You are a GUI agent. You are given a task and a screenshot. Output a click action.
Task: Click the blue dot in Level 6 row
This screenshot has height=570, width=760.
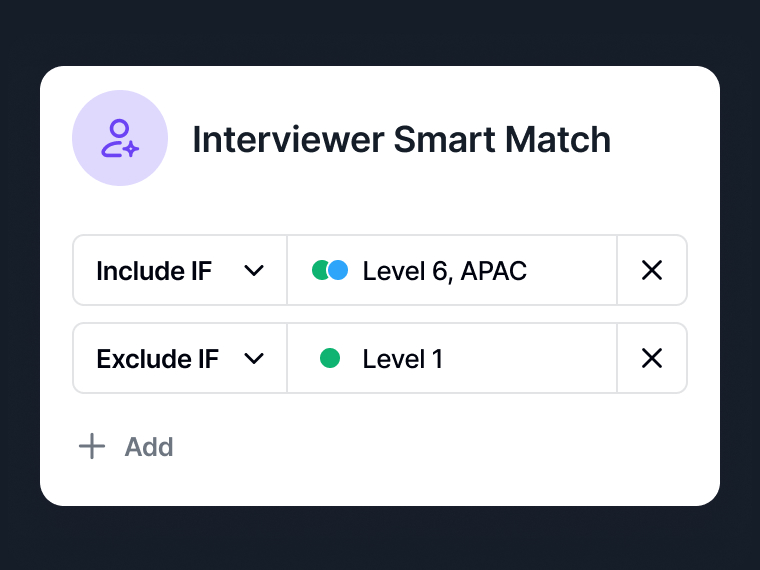[x=338, y=270]
